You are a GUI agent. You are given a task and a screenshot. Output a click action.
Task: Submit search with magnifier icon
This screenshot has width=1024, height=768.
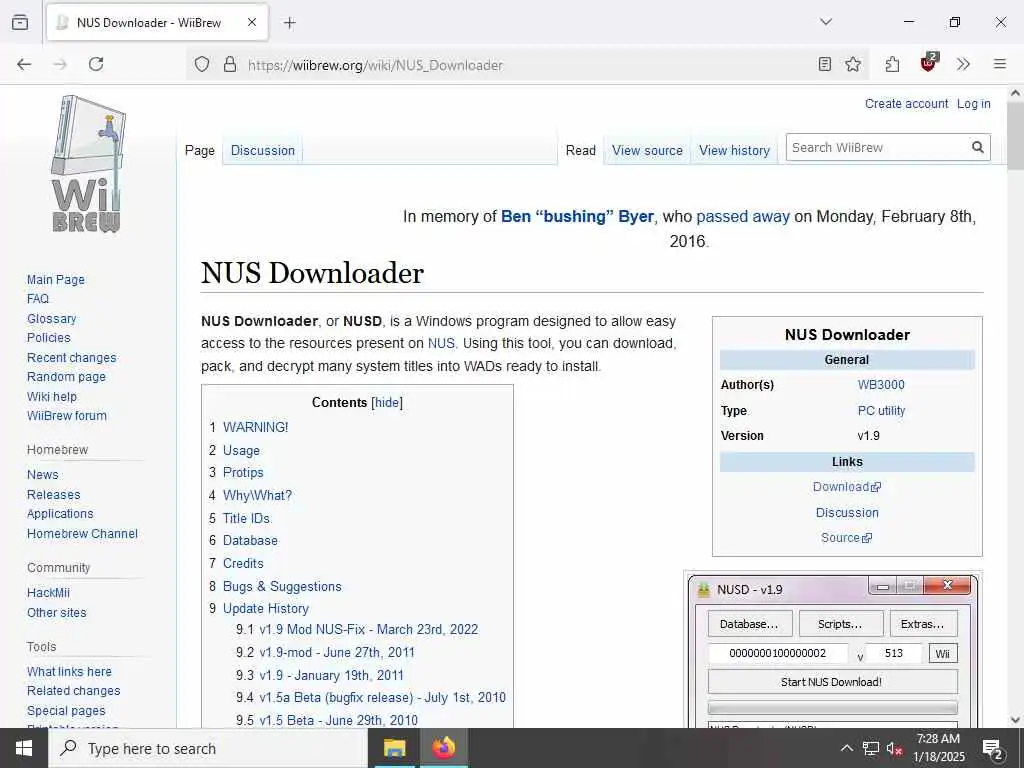(978, 148)
